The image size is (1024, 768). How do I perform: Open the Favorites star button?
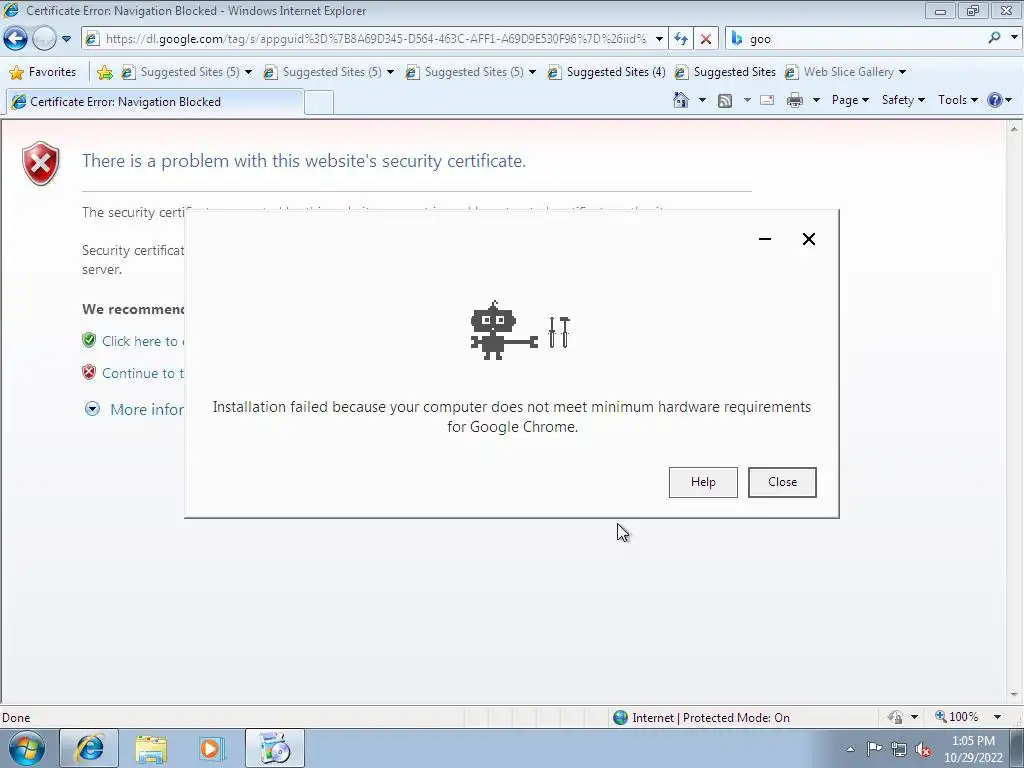[x=43, y=72]
